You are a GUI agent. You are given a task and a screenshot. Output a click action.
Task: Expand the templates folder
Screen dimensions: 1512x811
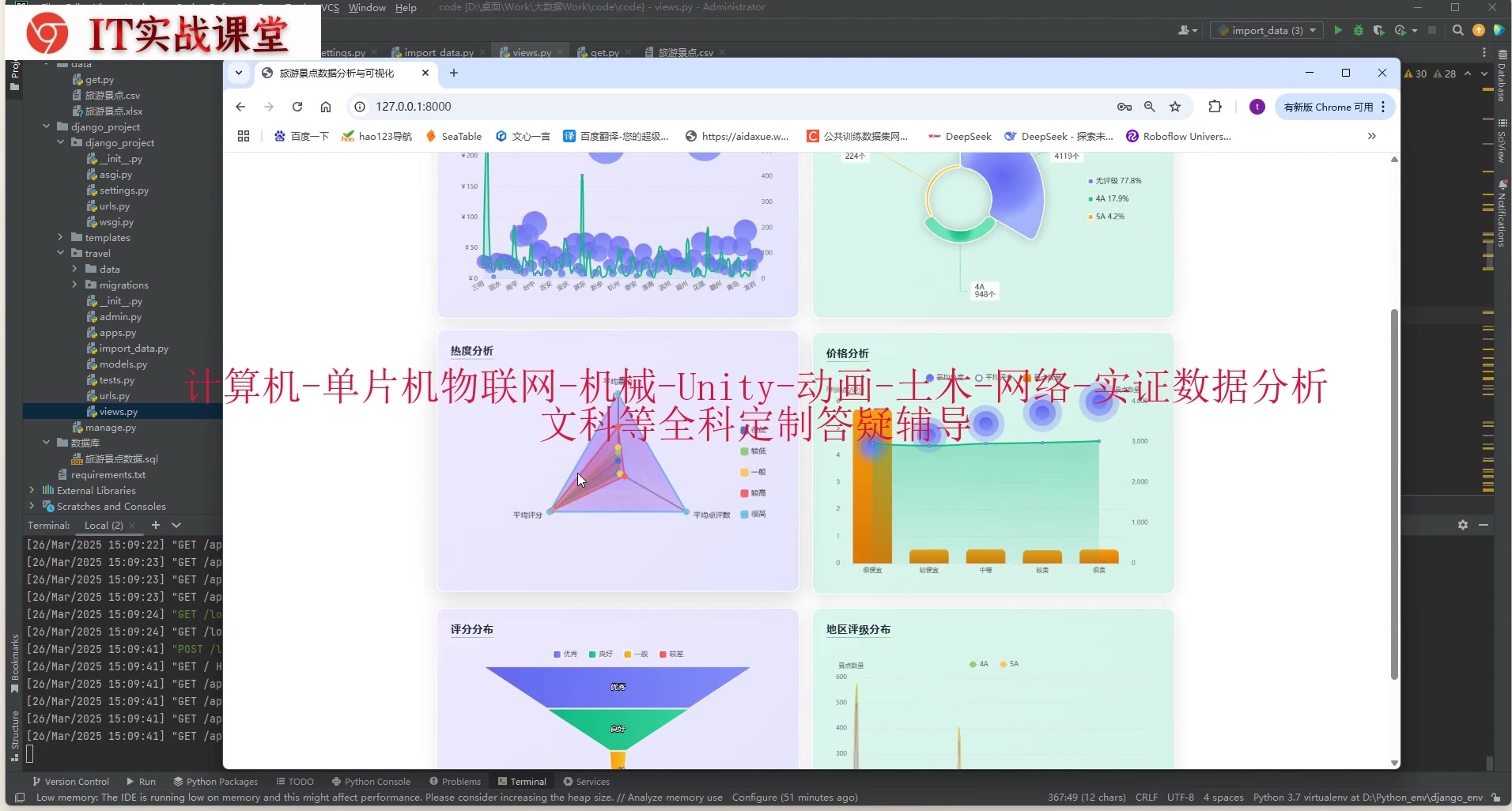tap(60, 237)
